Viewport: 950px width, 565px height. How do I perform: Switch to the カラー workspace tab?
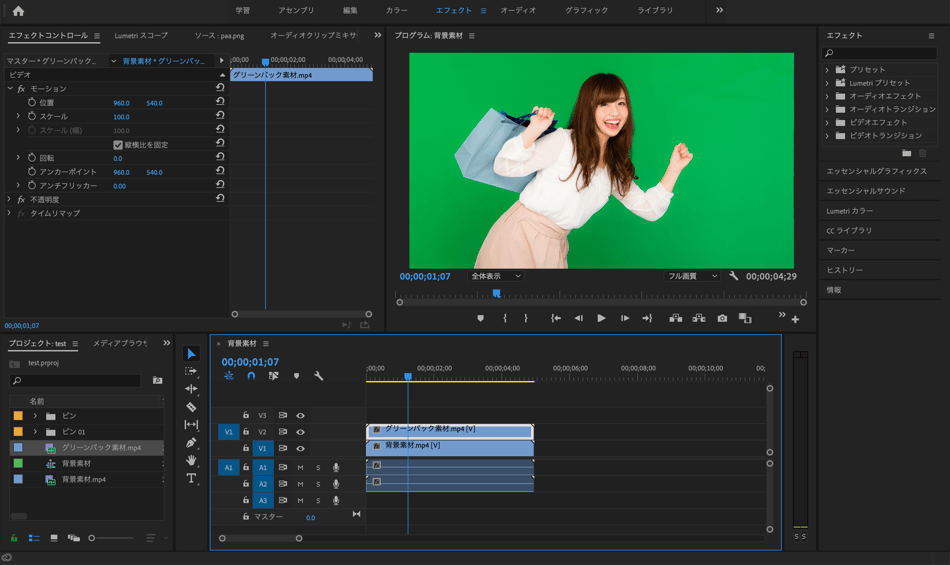pos(396,10)
